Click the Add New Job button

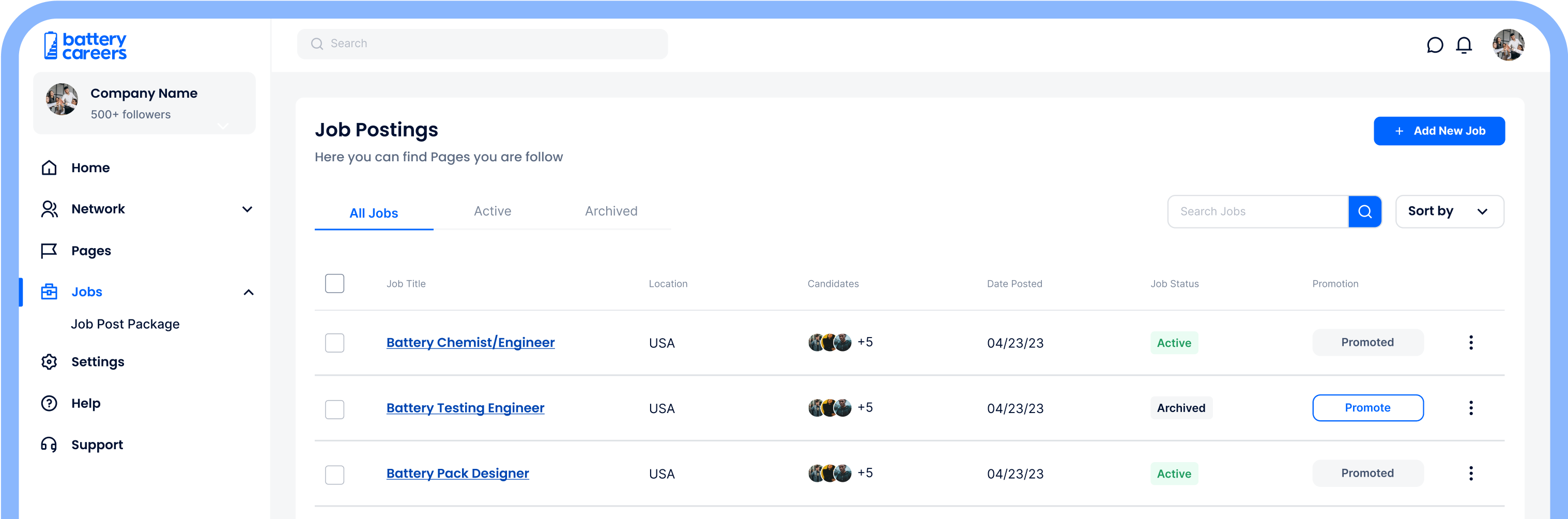tap(1438, 131)
